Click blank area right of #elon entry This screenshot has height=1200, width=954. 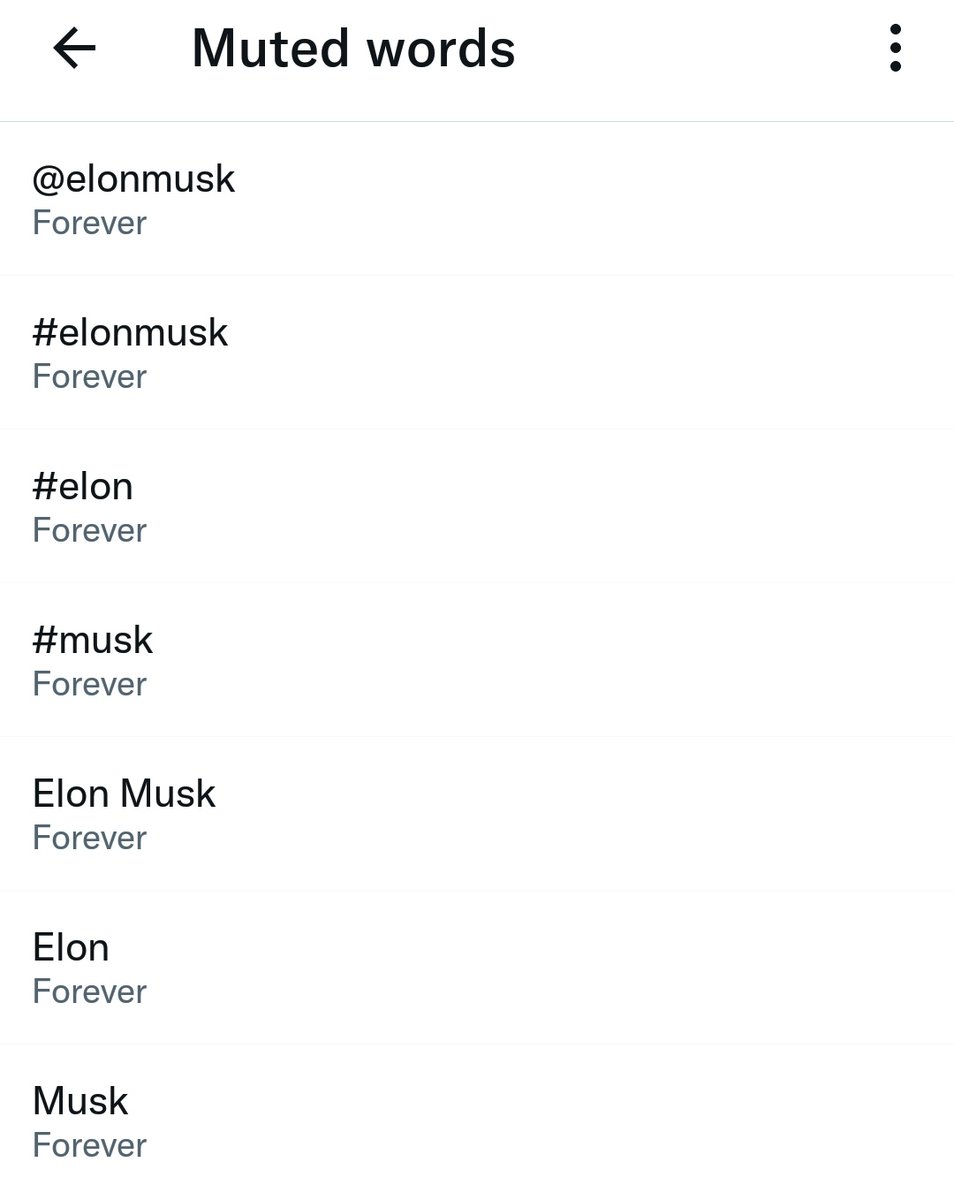(550, 506)
